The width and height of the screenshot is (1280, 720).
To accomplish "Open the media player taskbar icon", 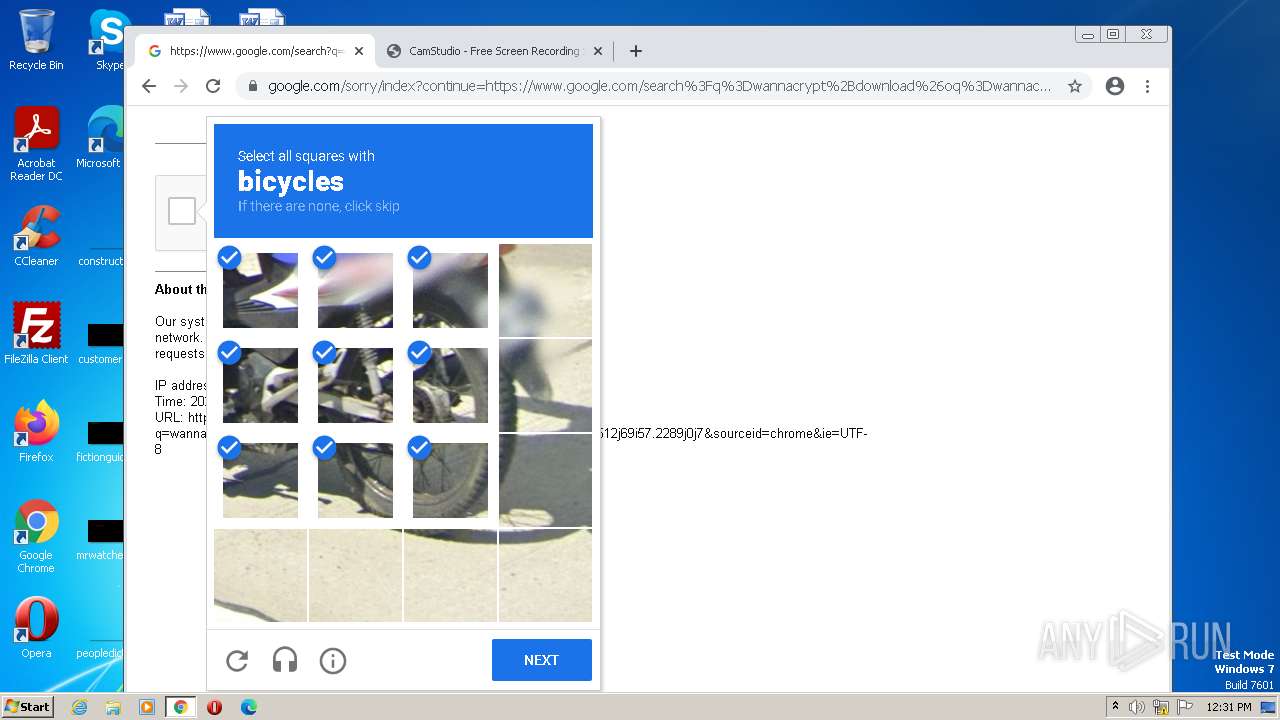I will pos(147,707).
